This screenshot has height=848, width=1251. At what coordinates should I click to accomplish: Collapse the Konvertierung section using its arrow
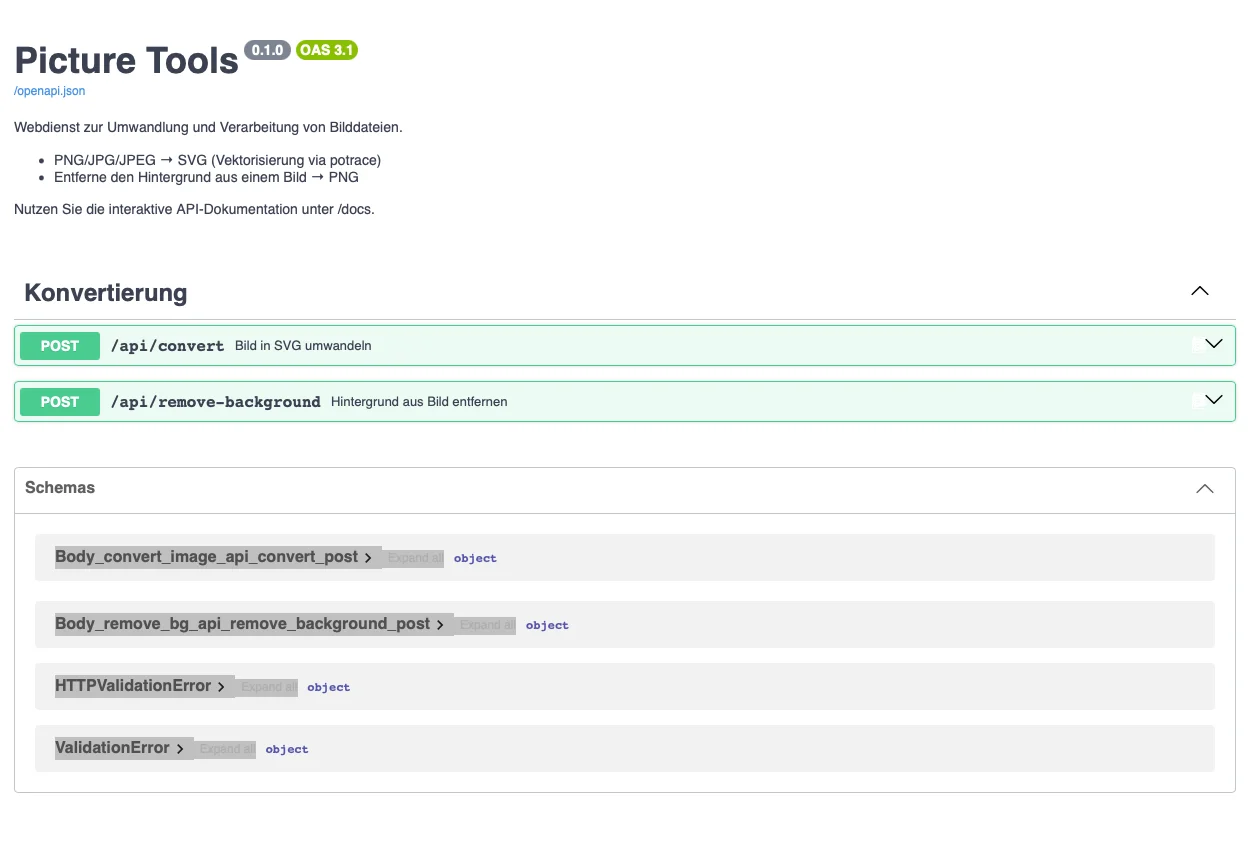click(x=1200, y=292)
